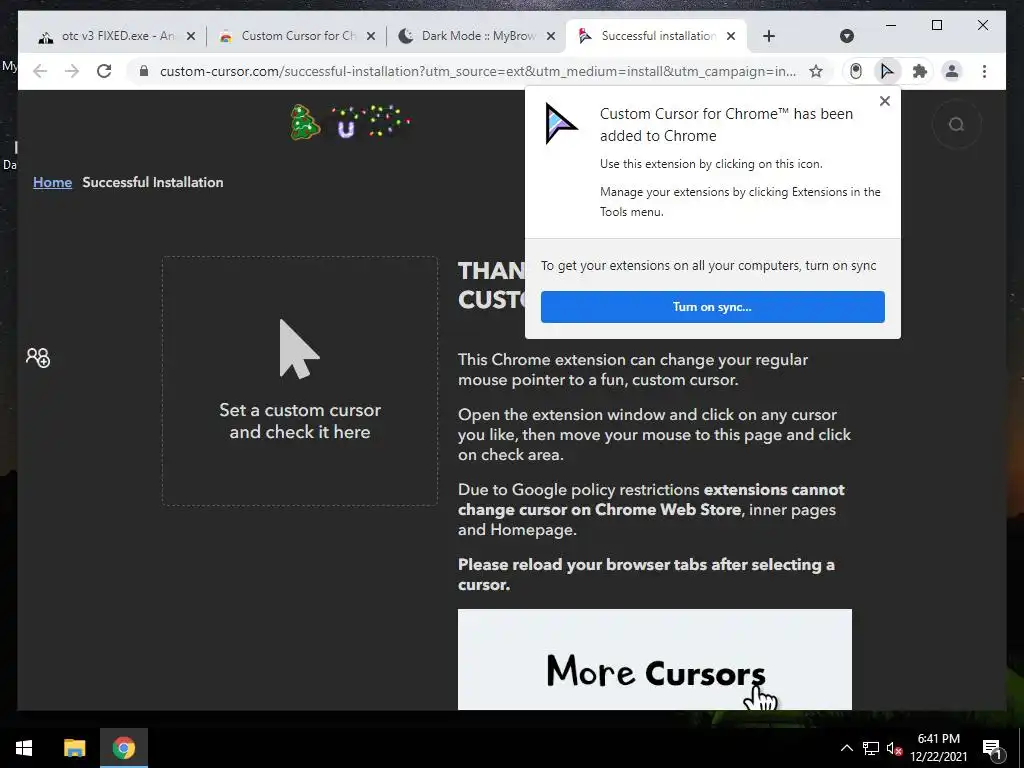Close the Successful installation tab

[731, 36]
